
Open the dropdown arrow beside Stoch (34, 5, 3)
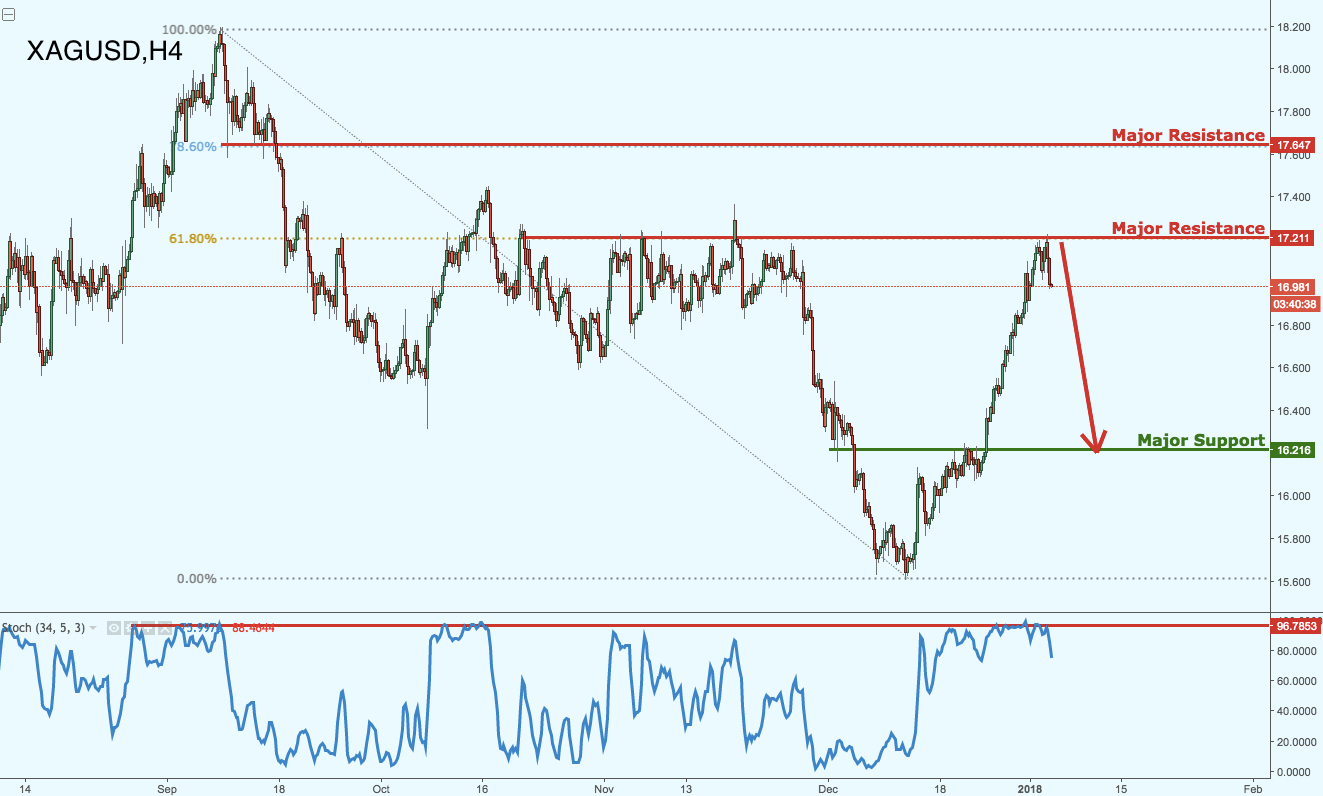pyautogui.click(x=93, y=628)
